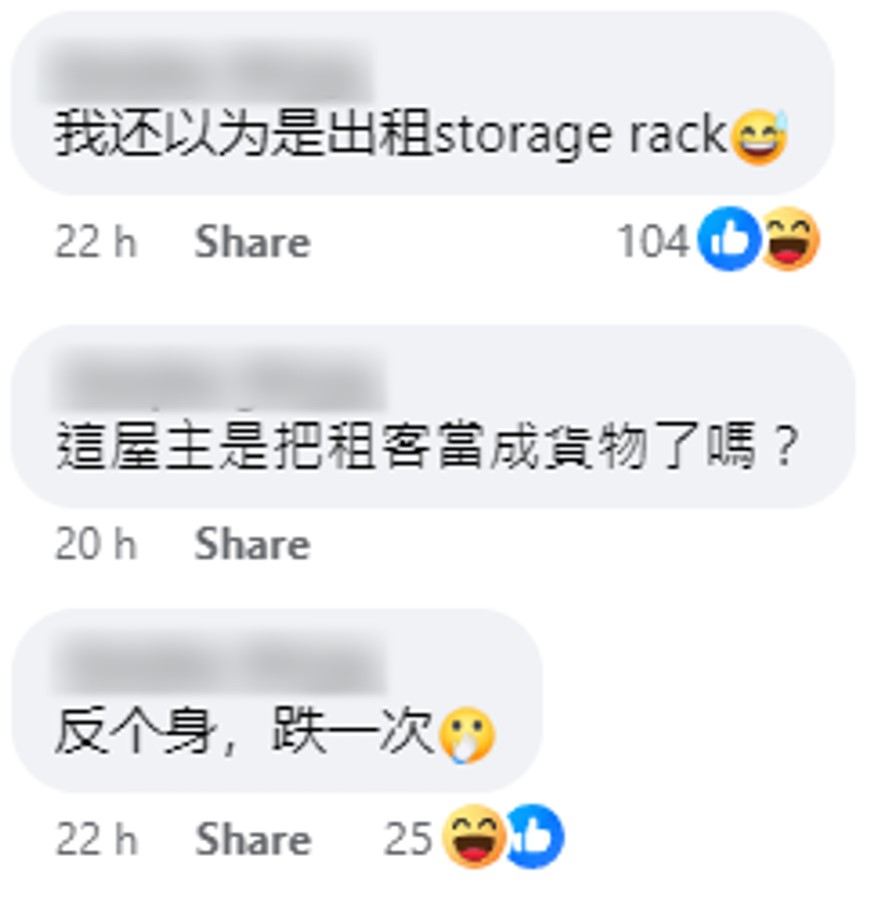
Task: Share the 這屋主是把租客當成貨物了嗎 comment
Action: pos(252,544)
